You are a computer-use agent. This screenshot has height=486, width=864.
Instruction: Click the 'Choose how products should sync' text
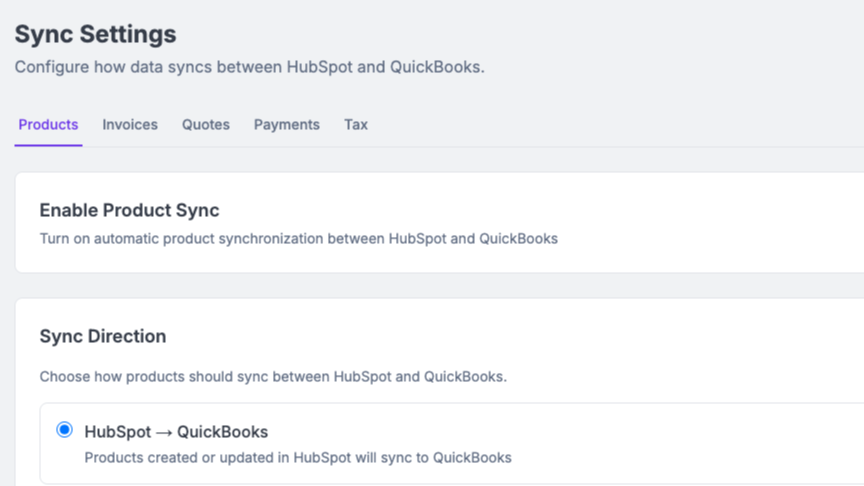[x=273, y=377]
